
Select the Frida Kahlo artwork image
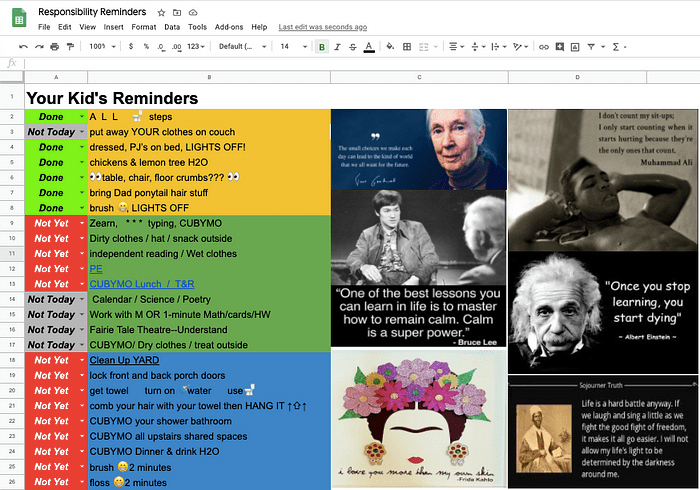point(419,419)
